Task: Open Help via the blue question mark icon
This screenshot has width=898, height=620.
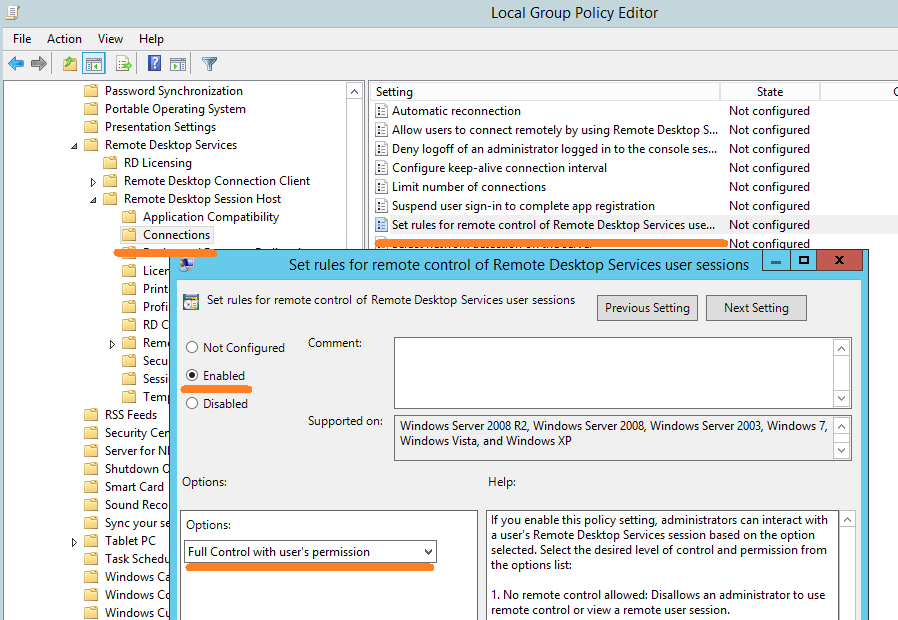Action: click(155, 64)
